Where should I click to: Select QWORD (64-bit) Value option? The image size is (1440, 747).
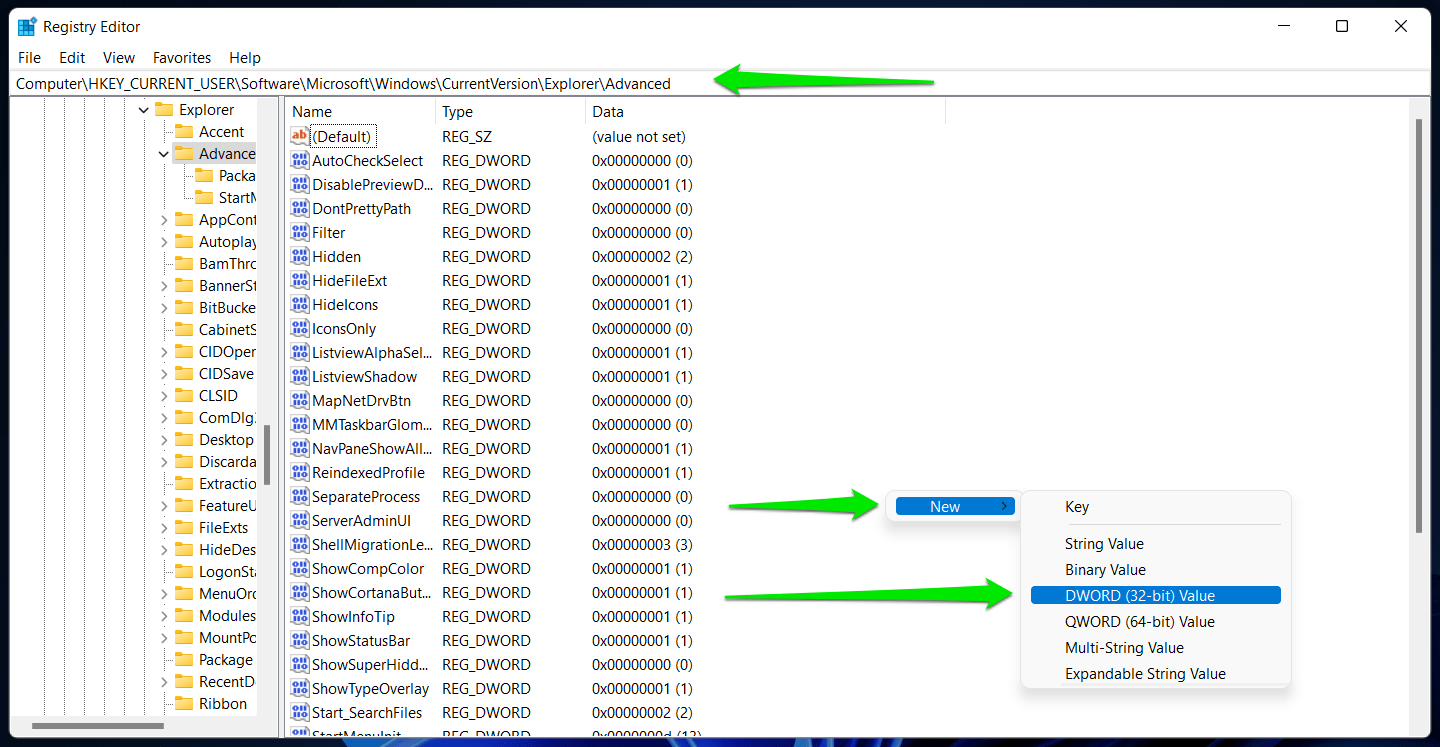1139,622
